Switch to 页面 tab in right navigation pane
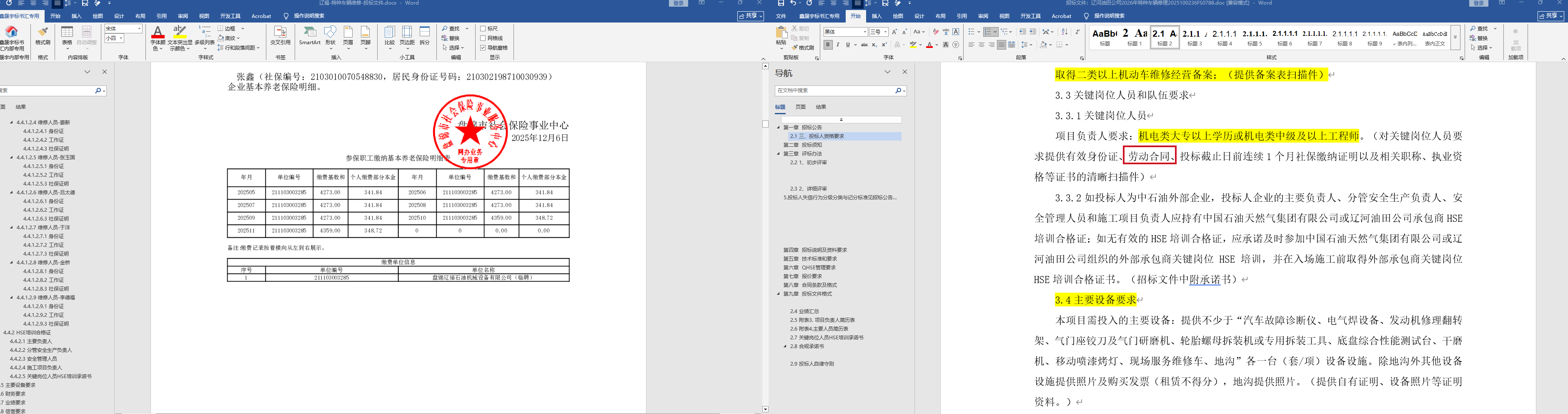 pos(800,107)
